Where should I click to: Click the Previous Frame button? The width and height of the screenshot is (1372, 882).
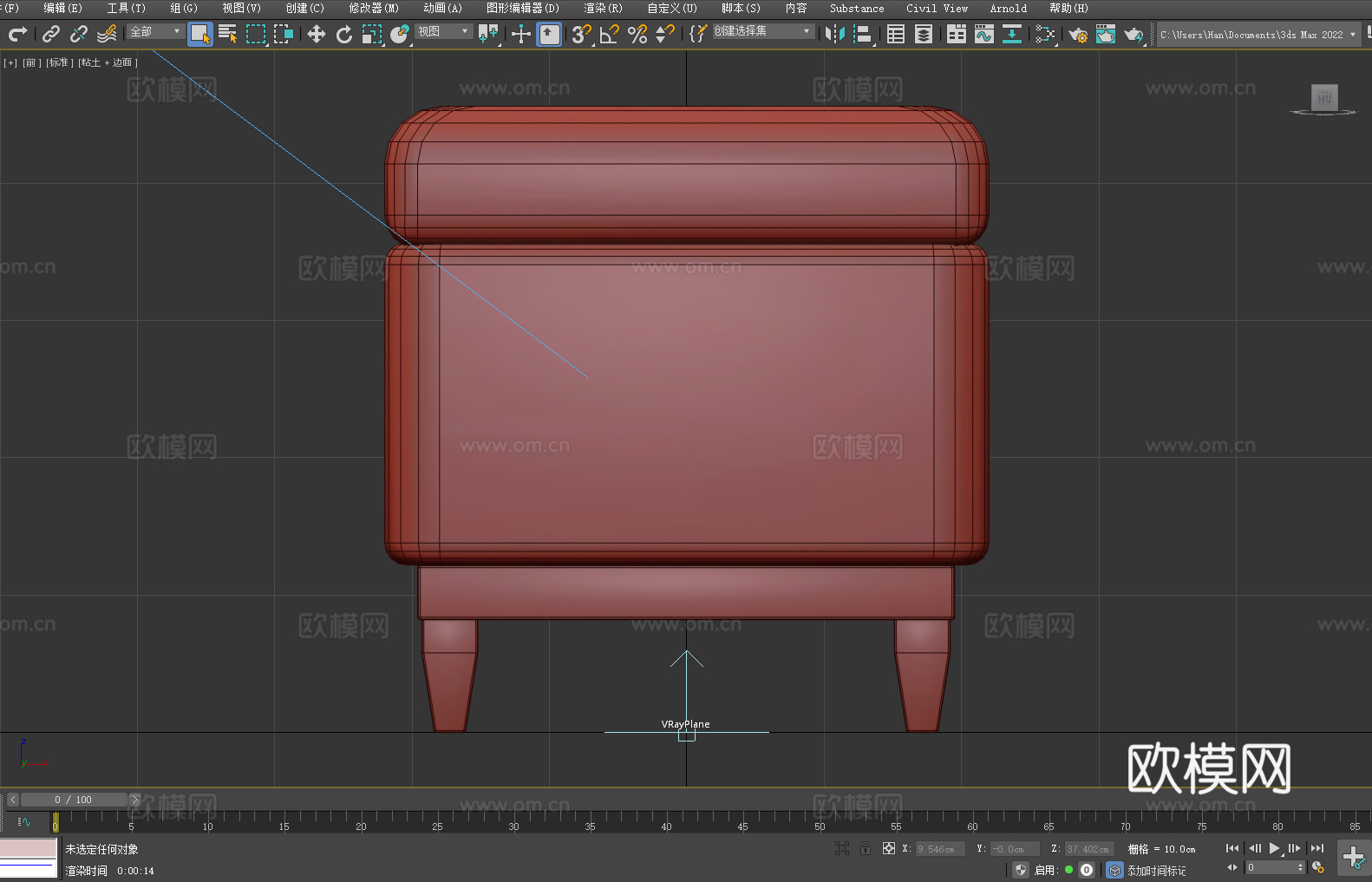pos(1254,848)
